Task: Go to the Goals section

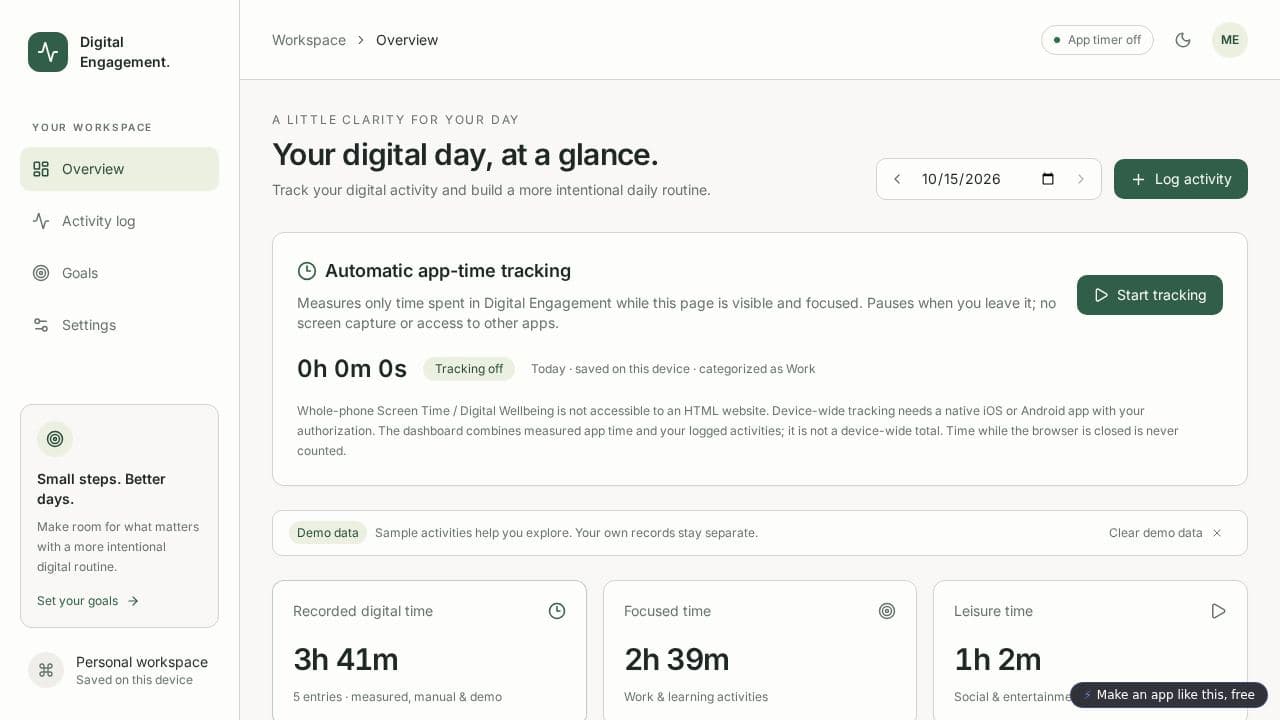Action: click(119, 273)
